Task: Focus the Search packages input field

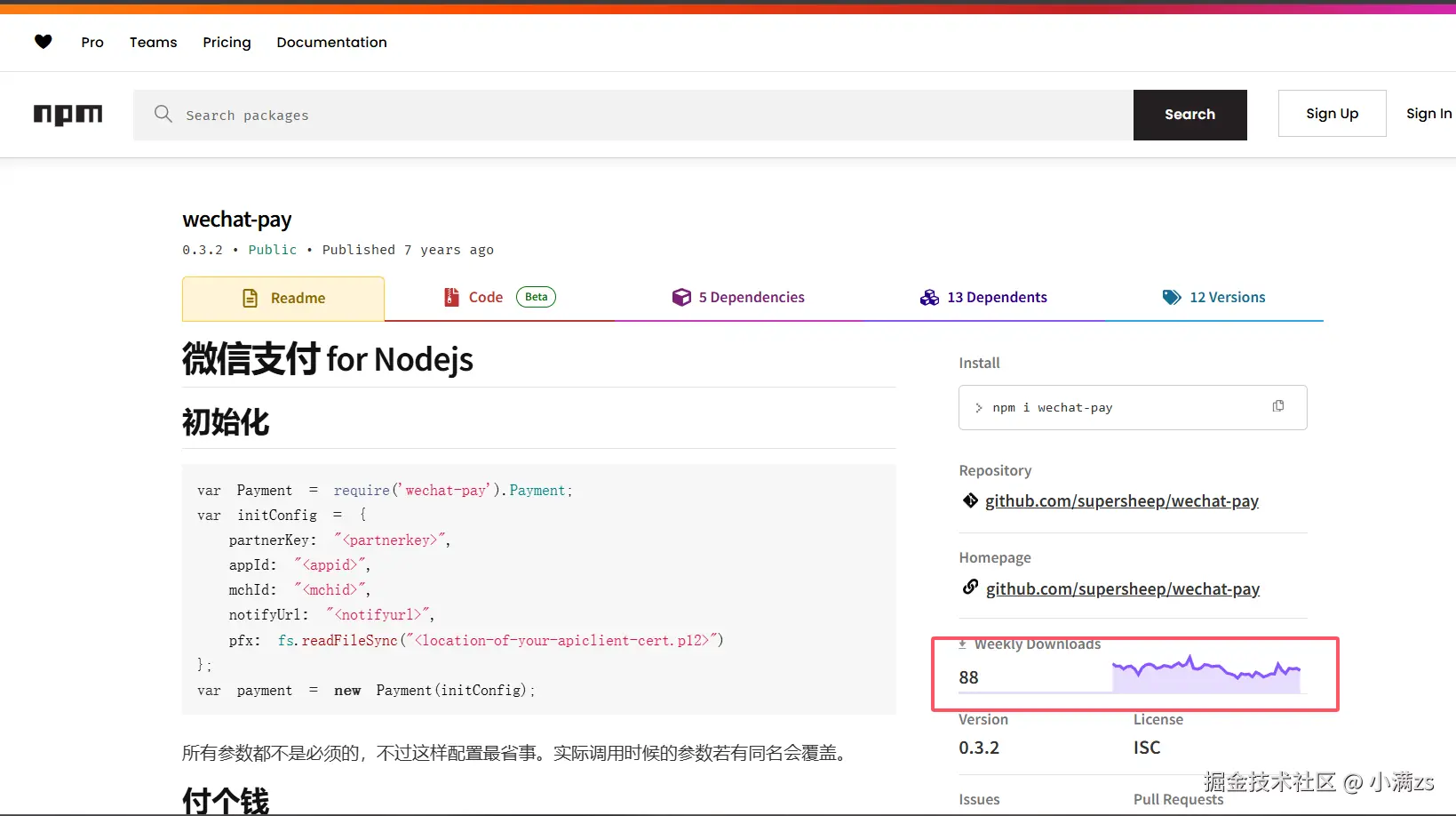Action: pos(633,115)
